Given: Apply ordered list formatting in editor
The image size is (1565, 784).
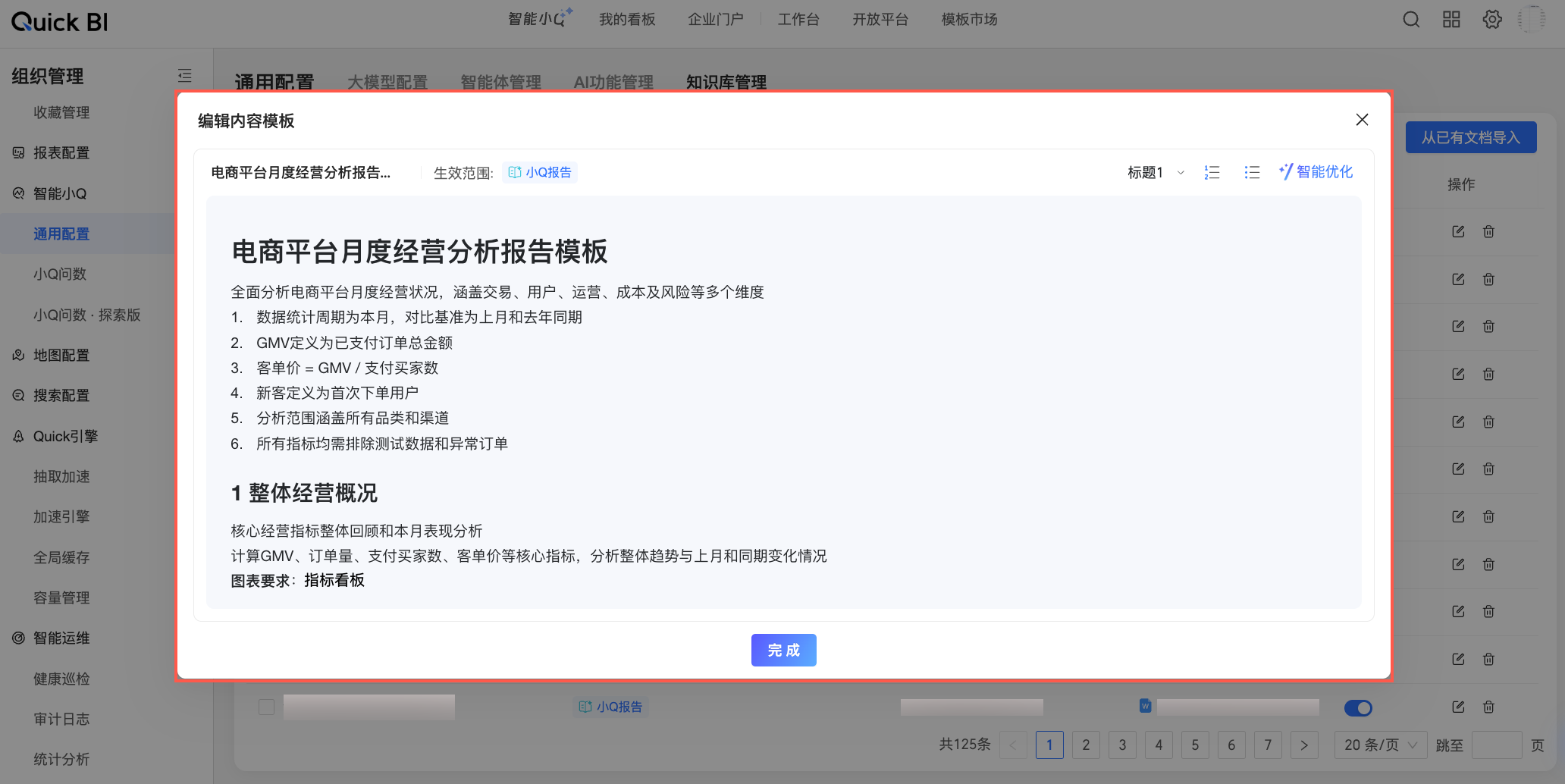Looking at the screenshot, I should point(1212,173).
